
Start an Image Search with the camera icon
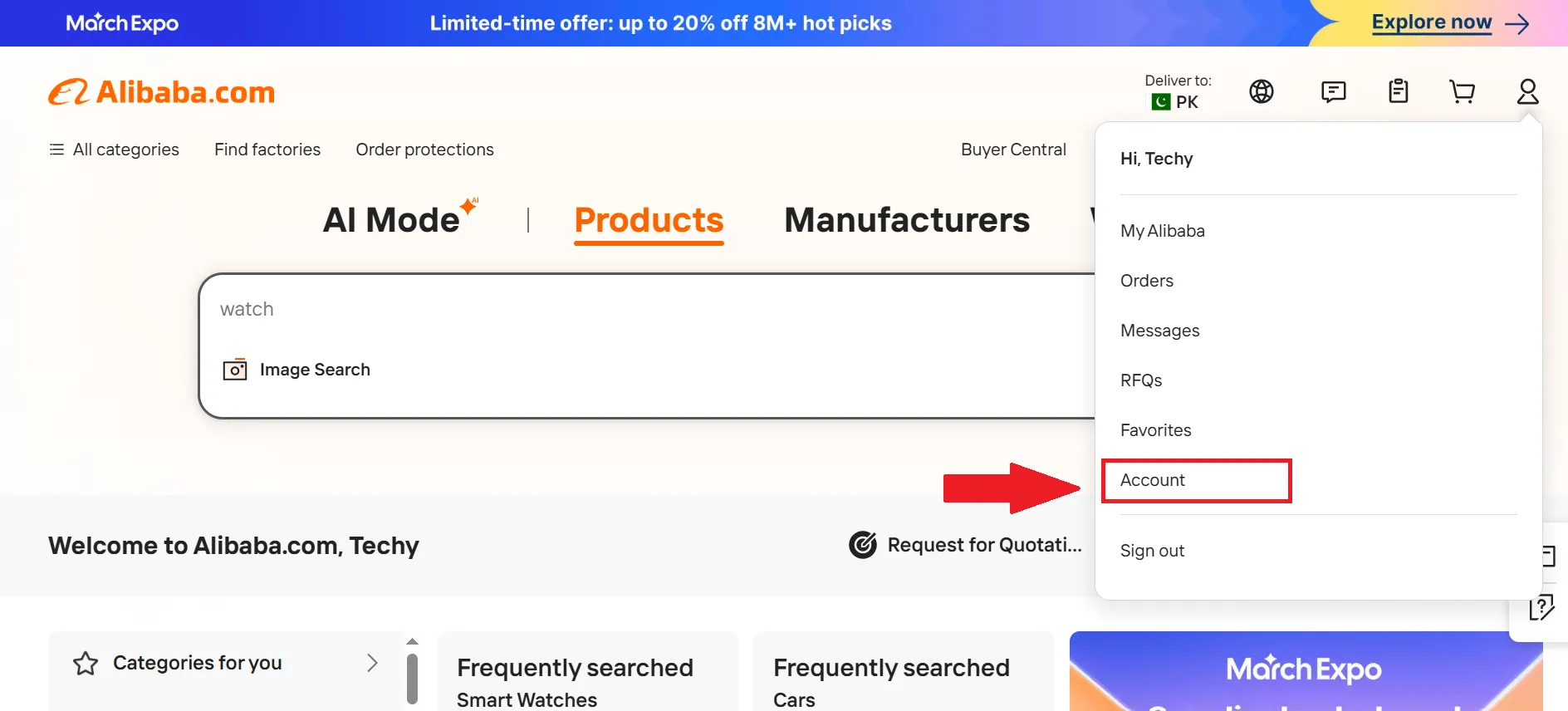(235, 369)
